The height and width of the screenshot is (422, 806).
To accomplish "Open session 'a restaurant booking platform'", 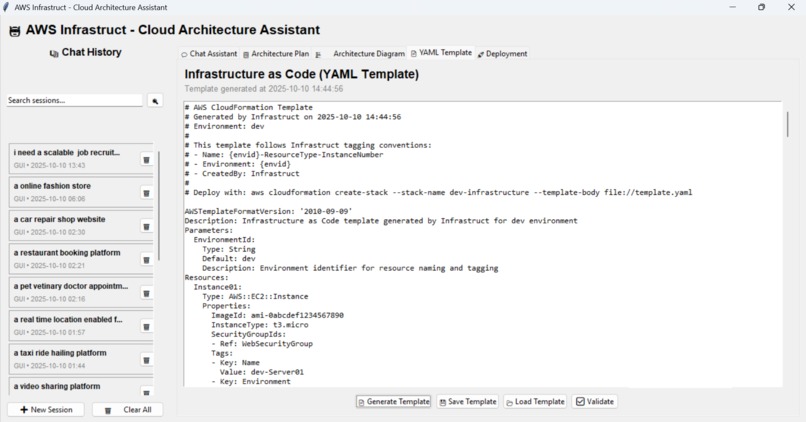I will tap(75, 259).
